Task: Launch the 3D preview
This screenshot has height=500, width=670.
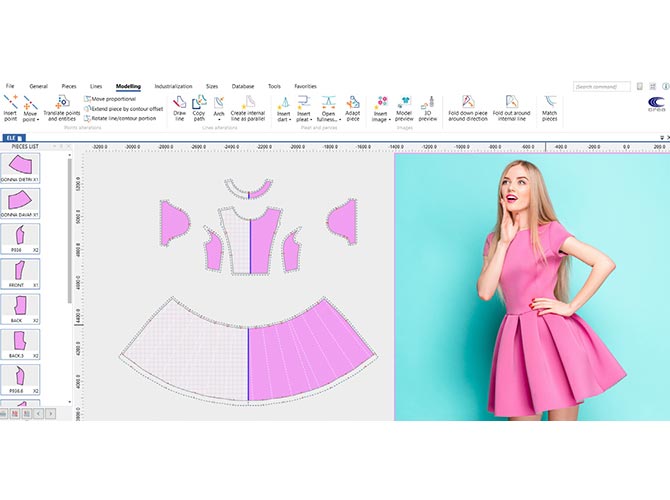Action: coord(427,106)
